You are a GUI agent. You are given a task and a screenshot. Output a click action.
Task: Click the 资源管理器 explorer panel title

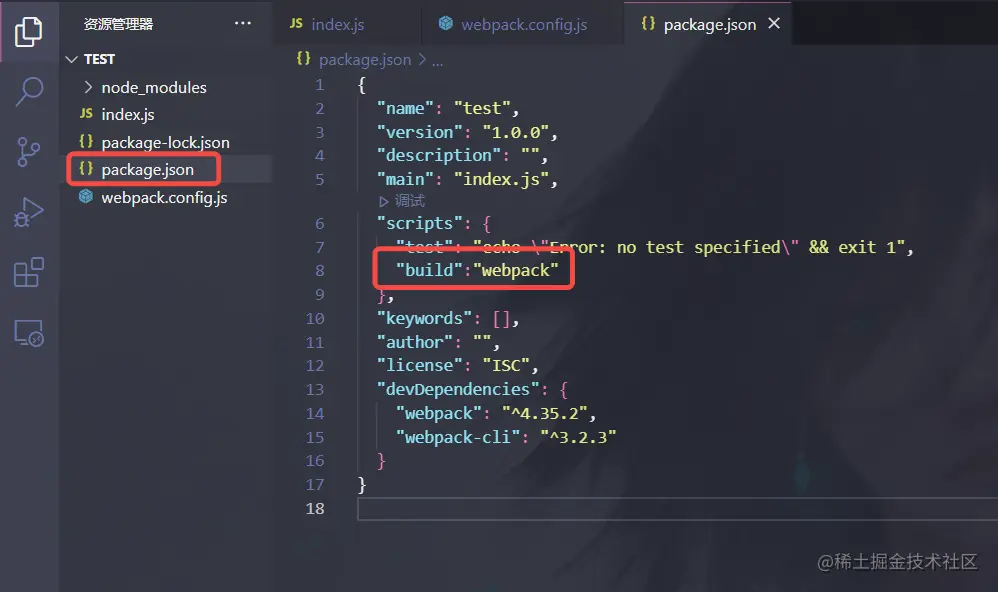point(119,24)
